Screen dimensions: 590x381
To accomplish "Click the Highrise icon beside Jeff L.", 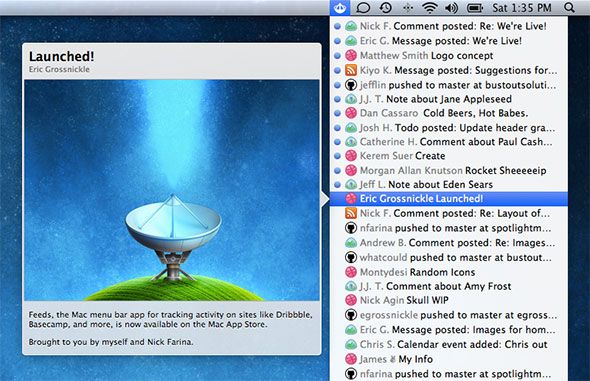I will click(351, 184).
